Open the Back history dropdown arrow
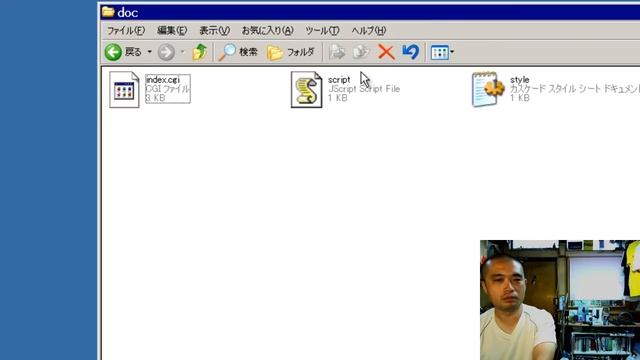Screen dimensions: 640x360 (x=149, y=52)
